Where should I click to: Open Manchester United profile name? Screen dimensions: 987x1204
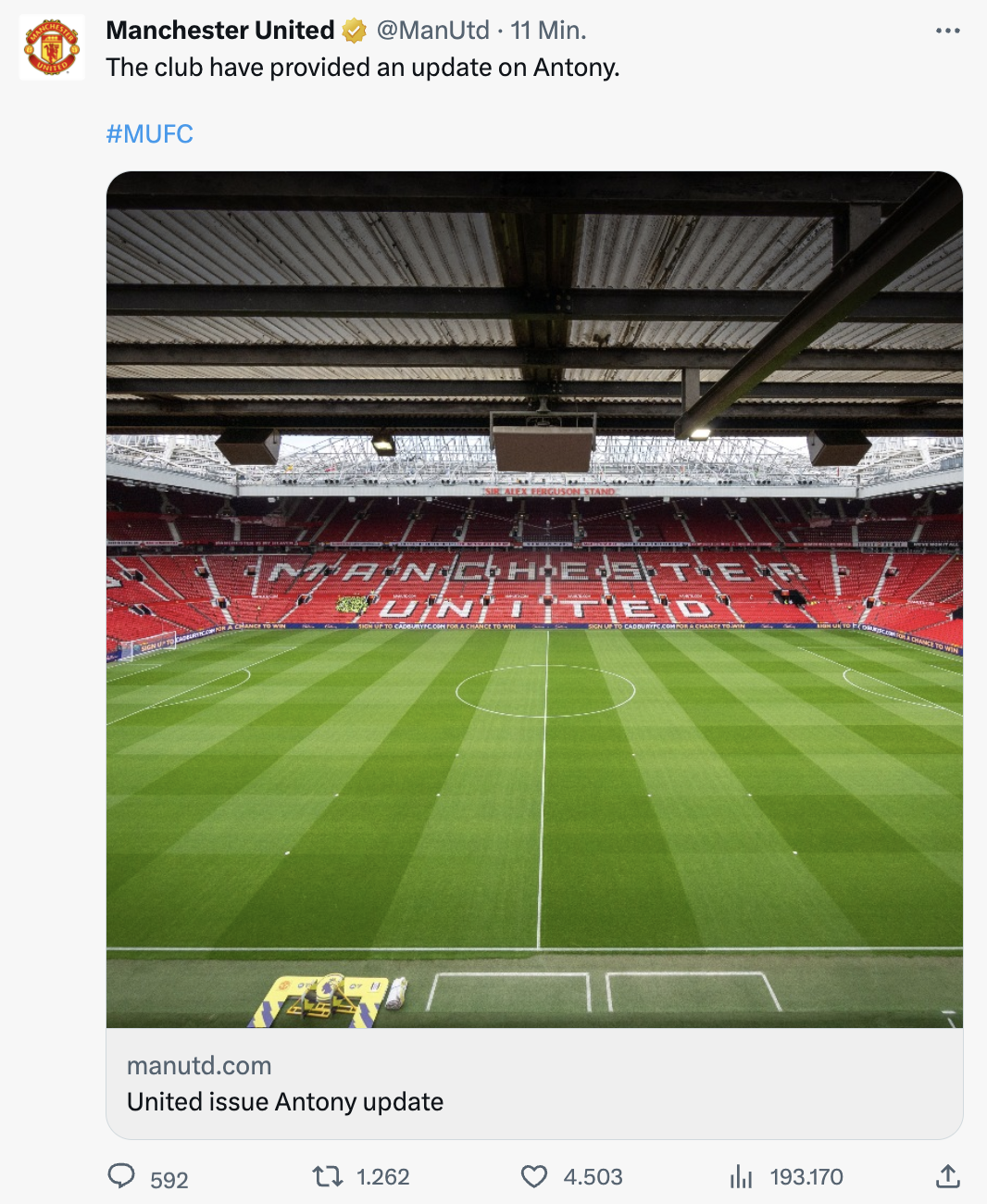point(220,31)
